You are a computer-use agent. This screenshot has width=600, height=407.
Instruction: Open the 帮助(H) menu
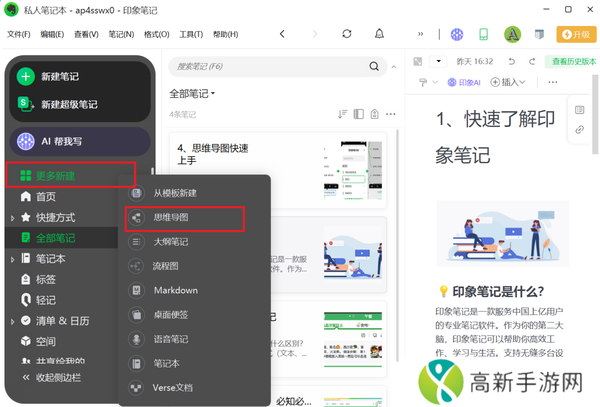point(225,34)
